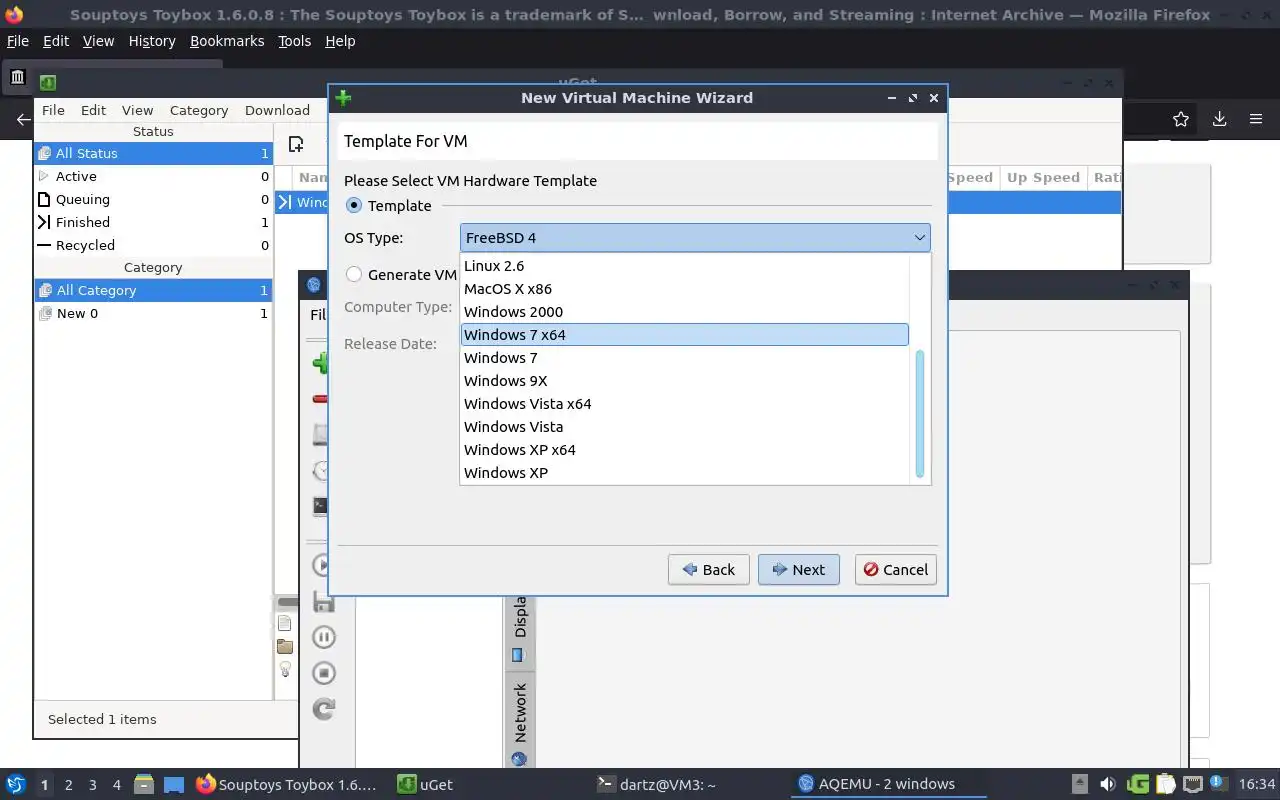Click show desktop taskbar icon
Image resolution: width=1280 pixels, height=800 pixels.
(174, 784)
